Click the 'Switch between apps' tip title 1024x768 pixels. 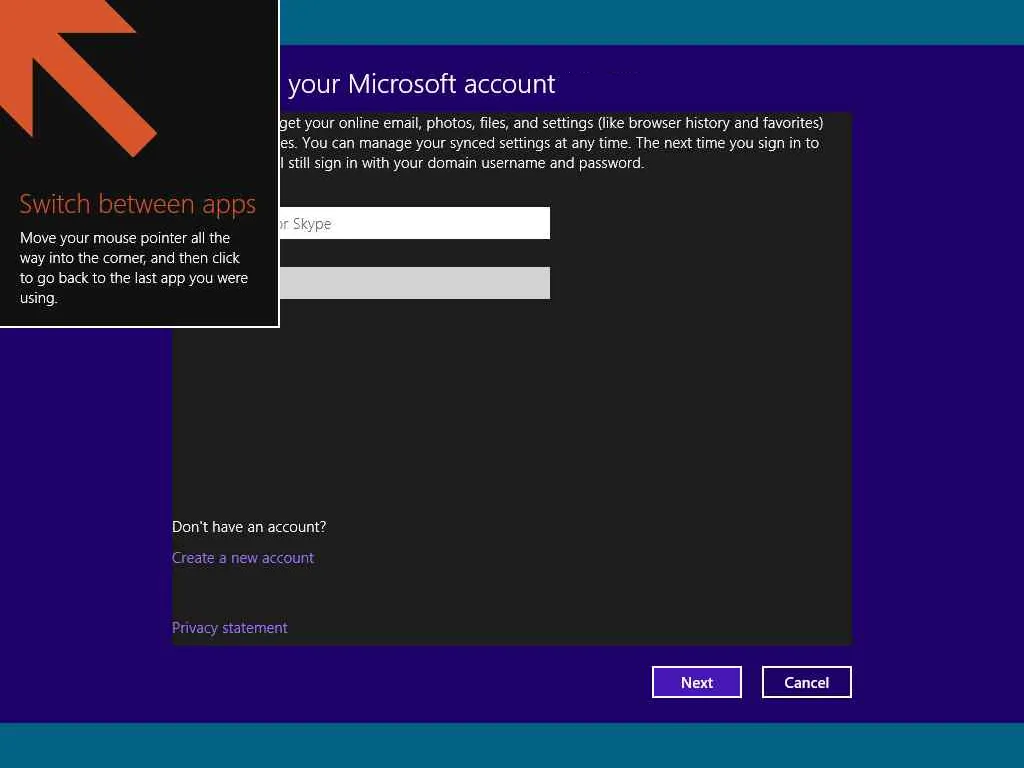click(x=137, y=204)
